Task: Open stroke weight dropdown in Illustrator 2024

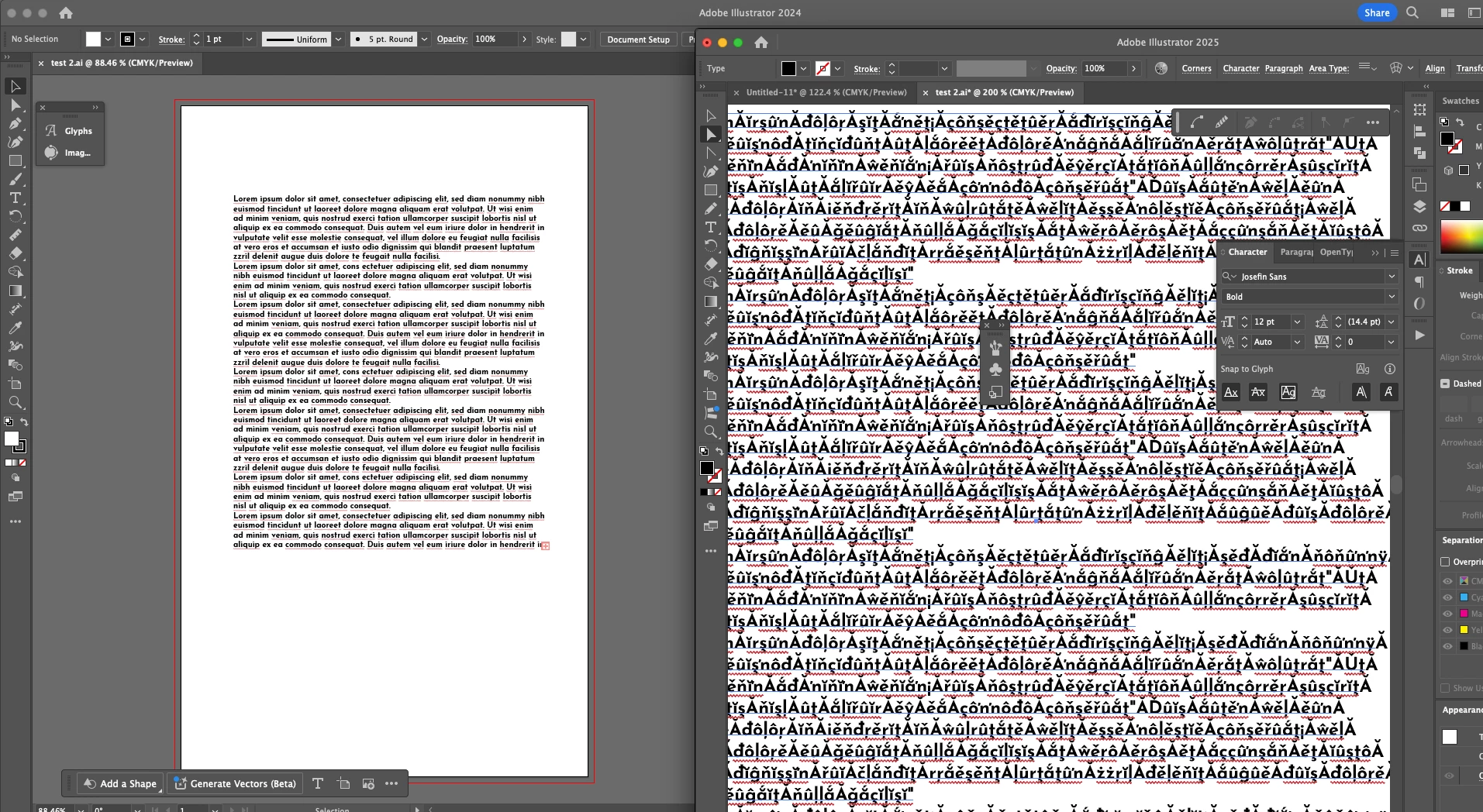Action: point(249,40)
